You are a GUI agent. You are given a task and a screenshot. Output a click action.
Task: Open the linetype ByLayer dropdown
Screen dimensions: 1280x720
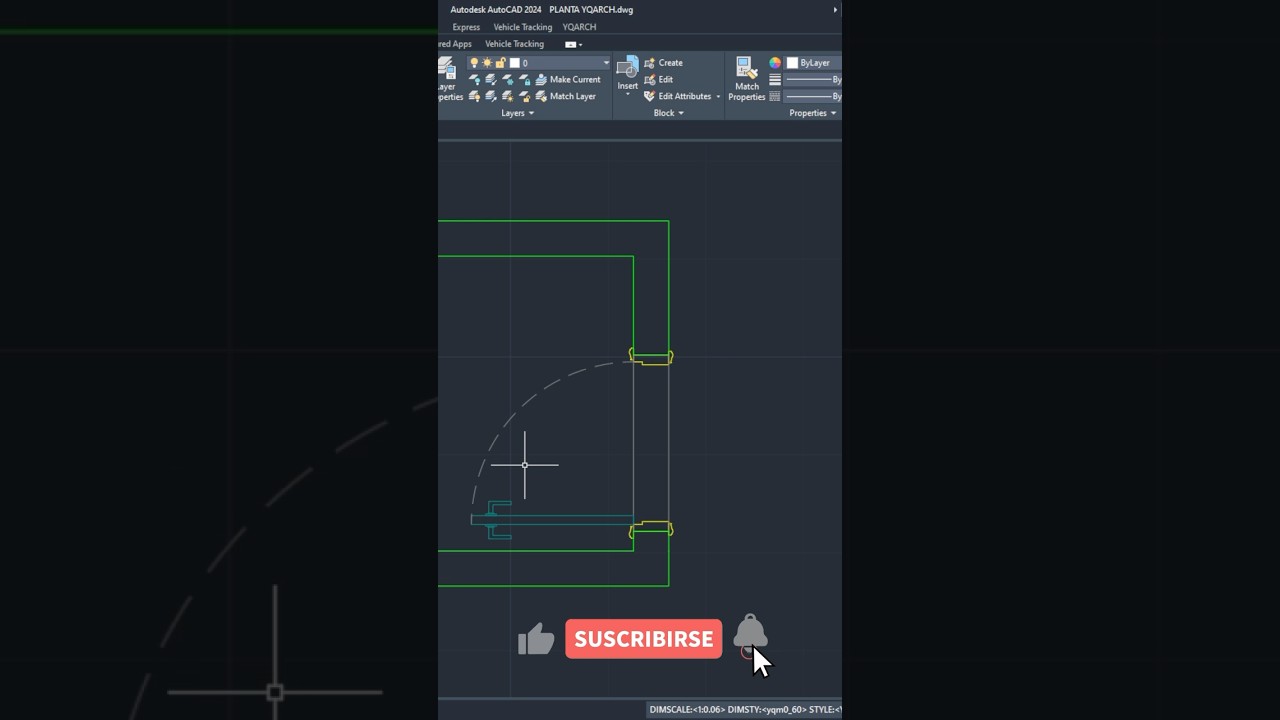click(814, 97)
